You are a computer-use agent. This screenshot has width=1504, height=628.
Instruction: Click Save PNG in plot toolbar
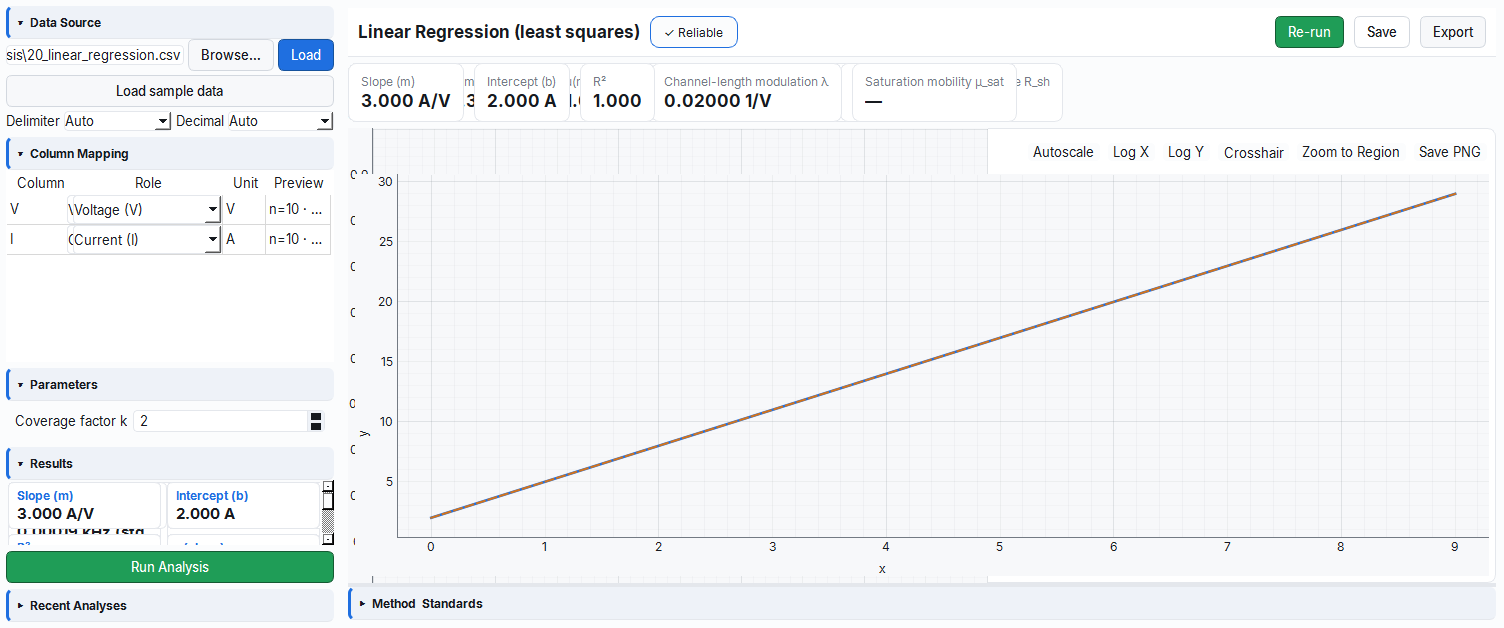coord(1450,152)
